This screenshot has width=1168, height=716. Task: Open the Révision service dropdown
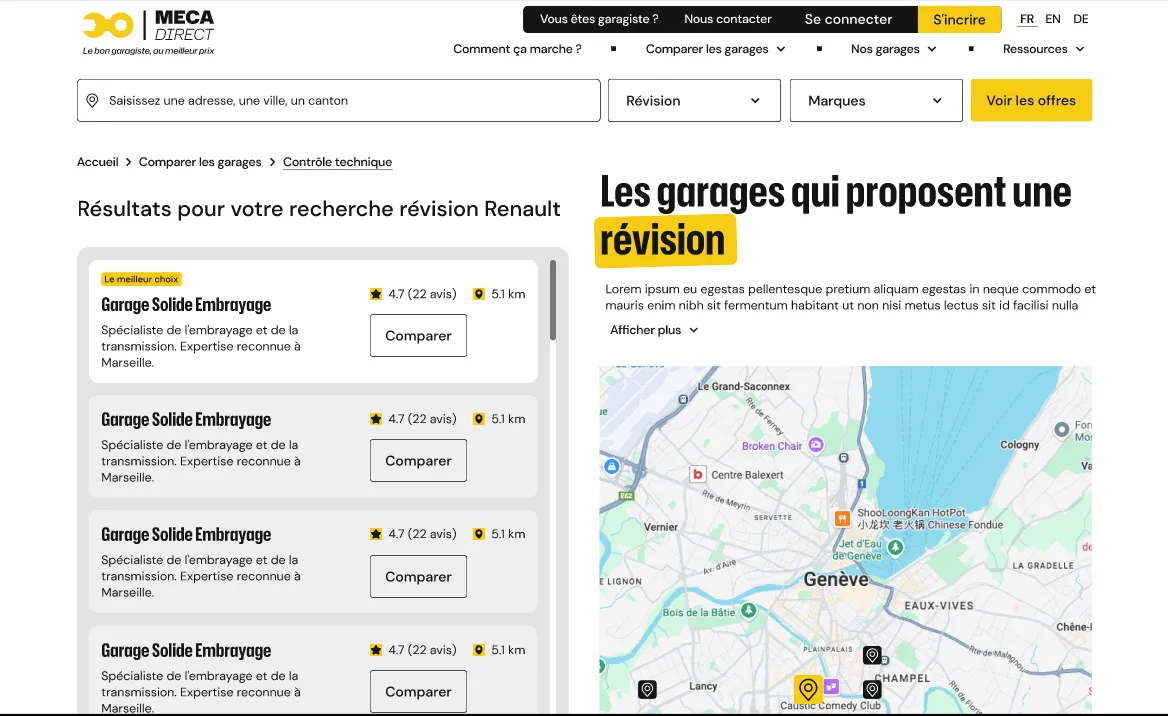point(694,101)
